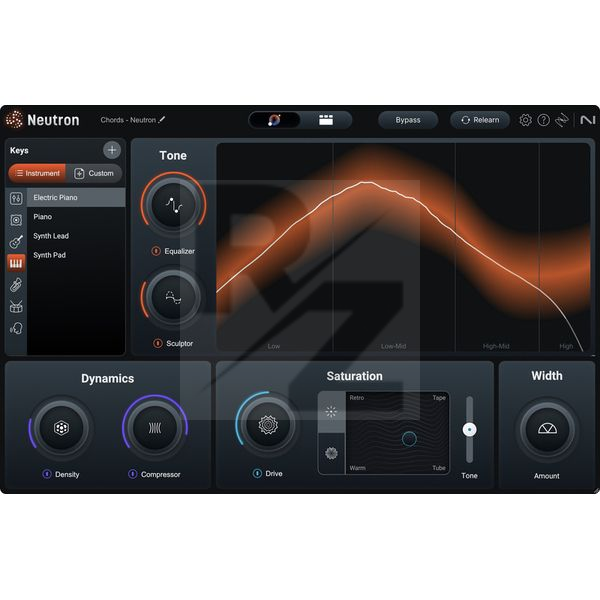Click the Keys panel heading
The width and height of the screenshot is (600, 600).
point(19,150)
